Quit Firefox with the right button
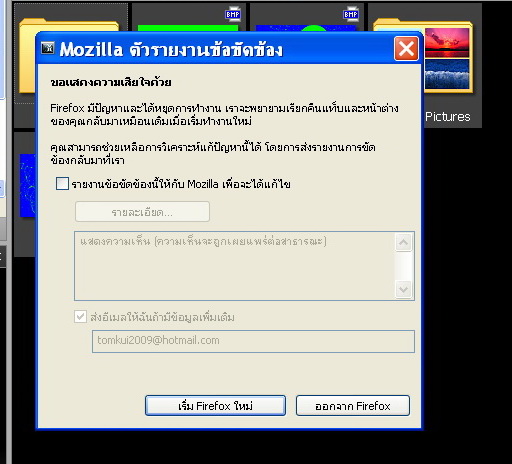The image size is (512, 464). tap(353, 406)
